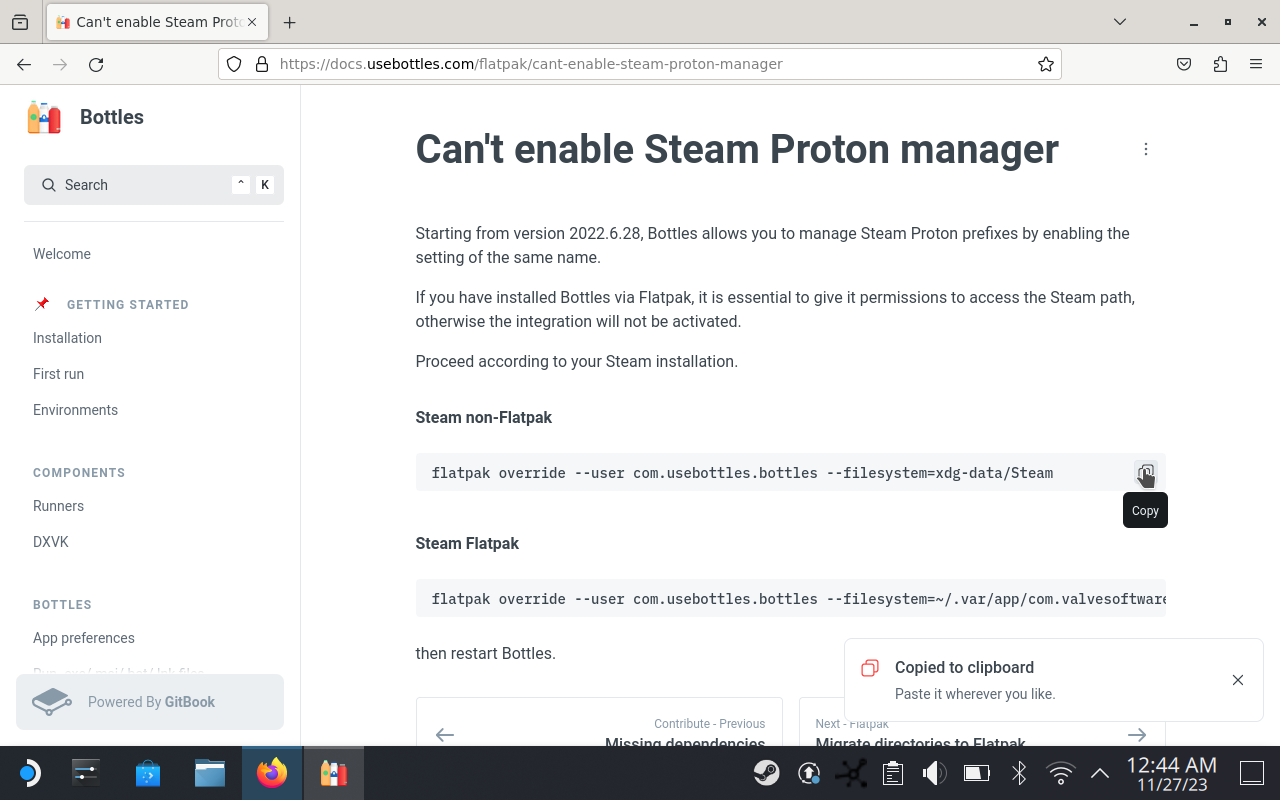Click the system updates tray icon
This screenshot has height=800, width=1280.
point(809,773)
